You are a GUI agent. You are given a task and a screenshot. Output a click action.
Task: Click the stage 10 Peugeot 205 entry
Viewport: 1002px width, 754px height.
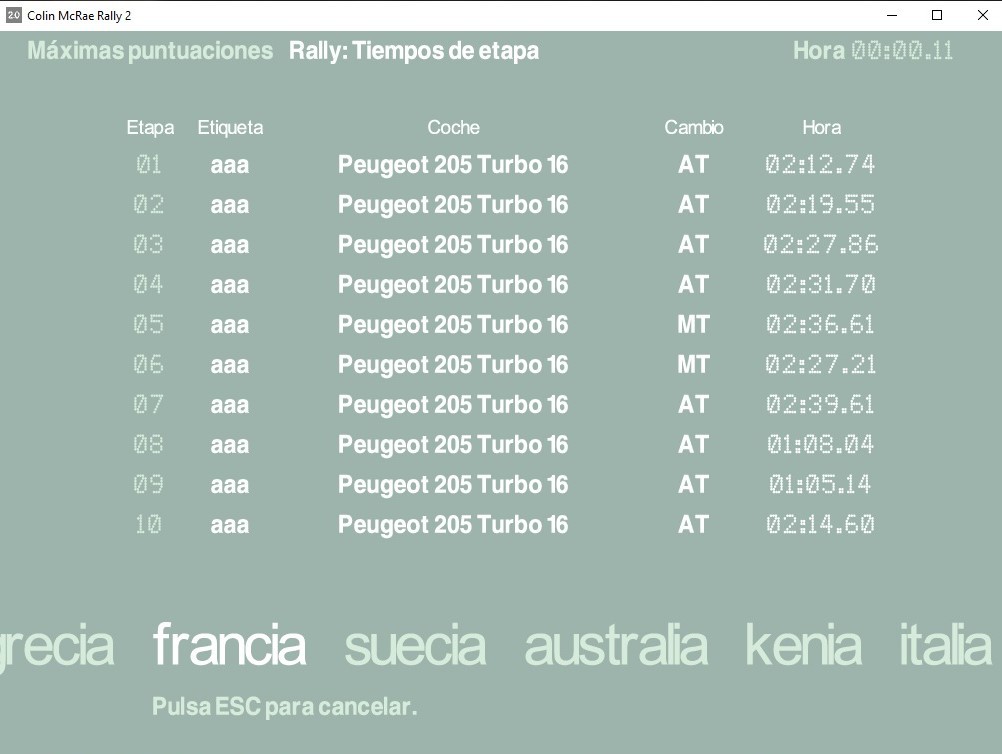pyautogui.click(x=453, y=524)
